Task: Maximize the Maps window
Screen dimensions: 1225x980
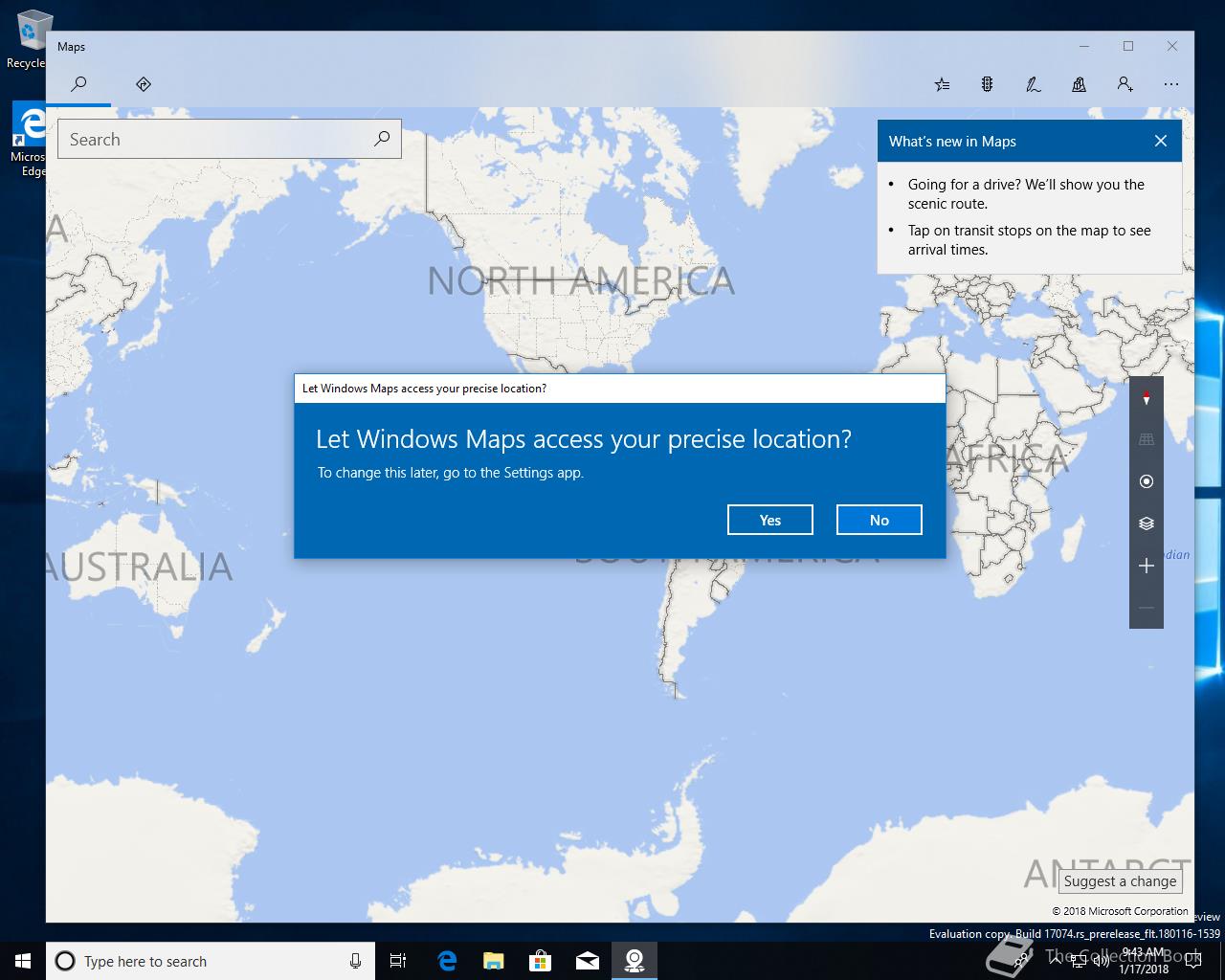Action: click(1128, 46)
